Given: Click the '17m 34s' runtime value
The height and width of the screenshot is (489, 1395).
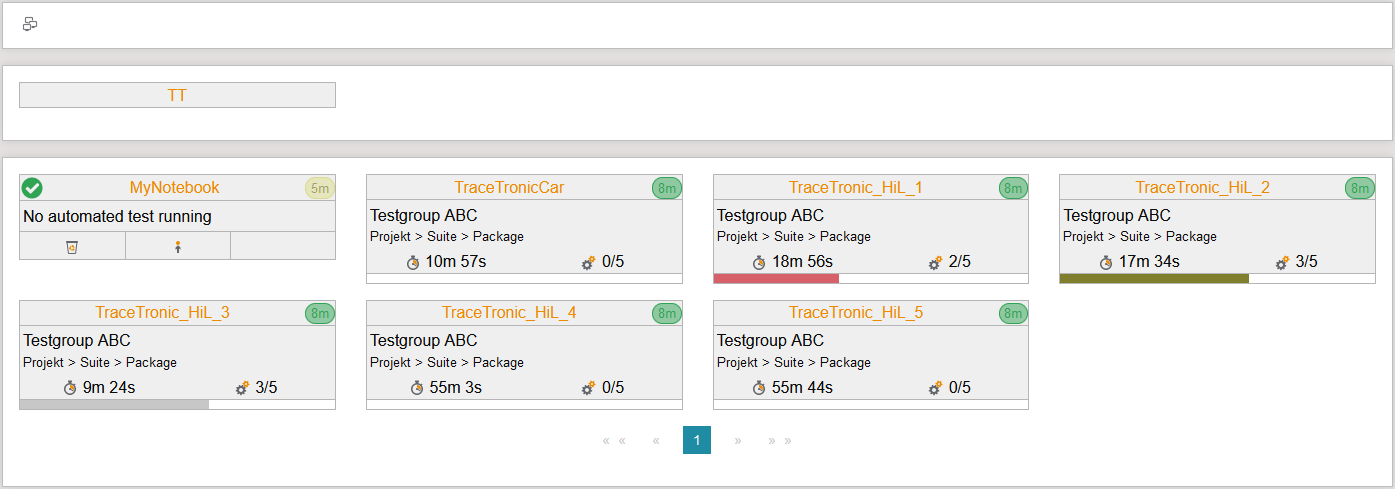Looking at the screenshot, I should 1149,263.
